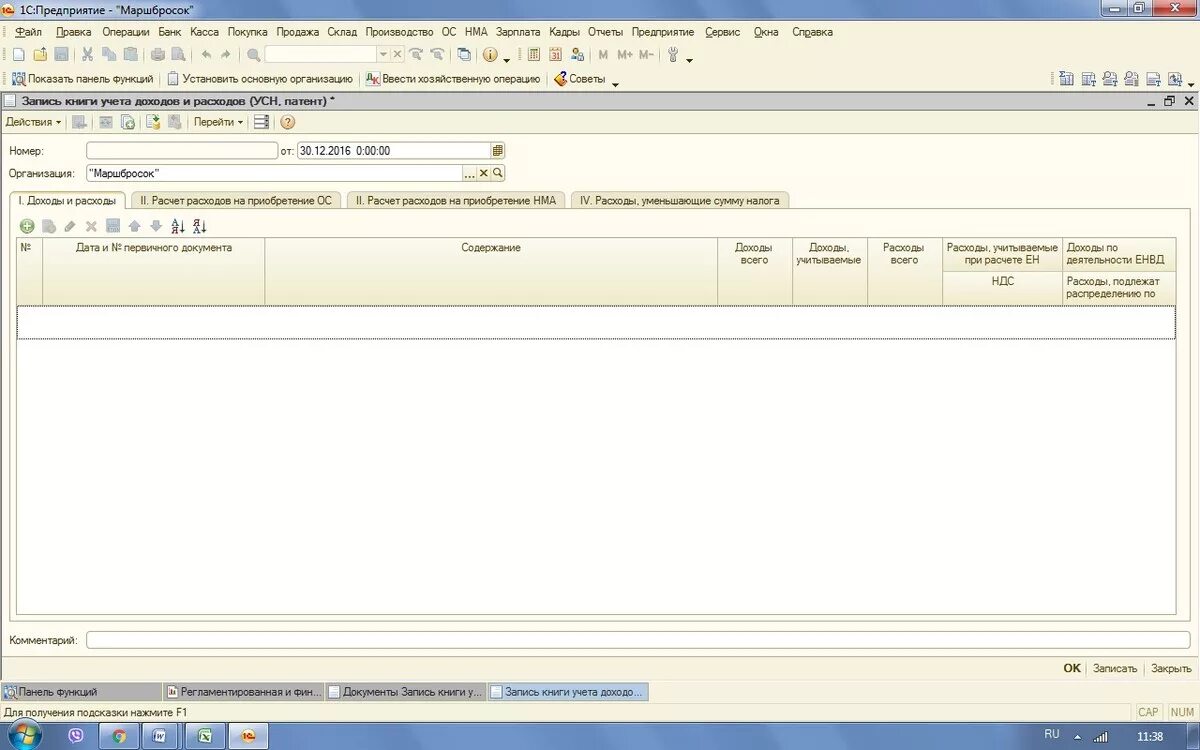Open the Зарплата menu
Viewport: 1200px width, 750px height.
[518, 32]
